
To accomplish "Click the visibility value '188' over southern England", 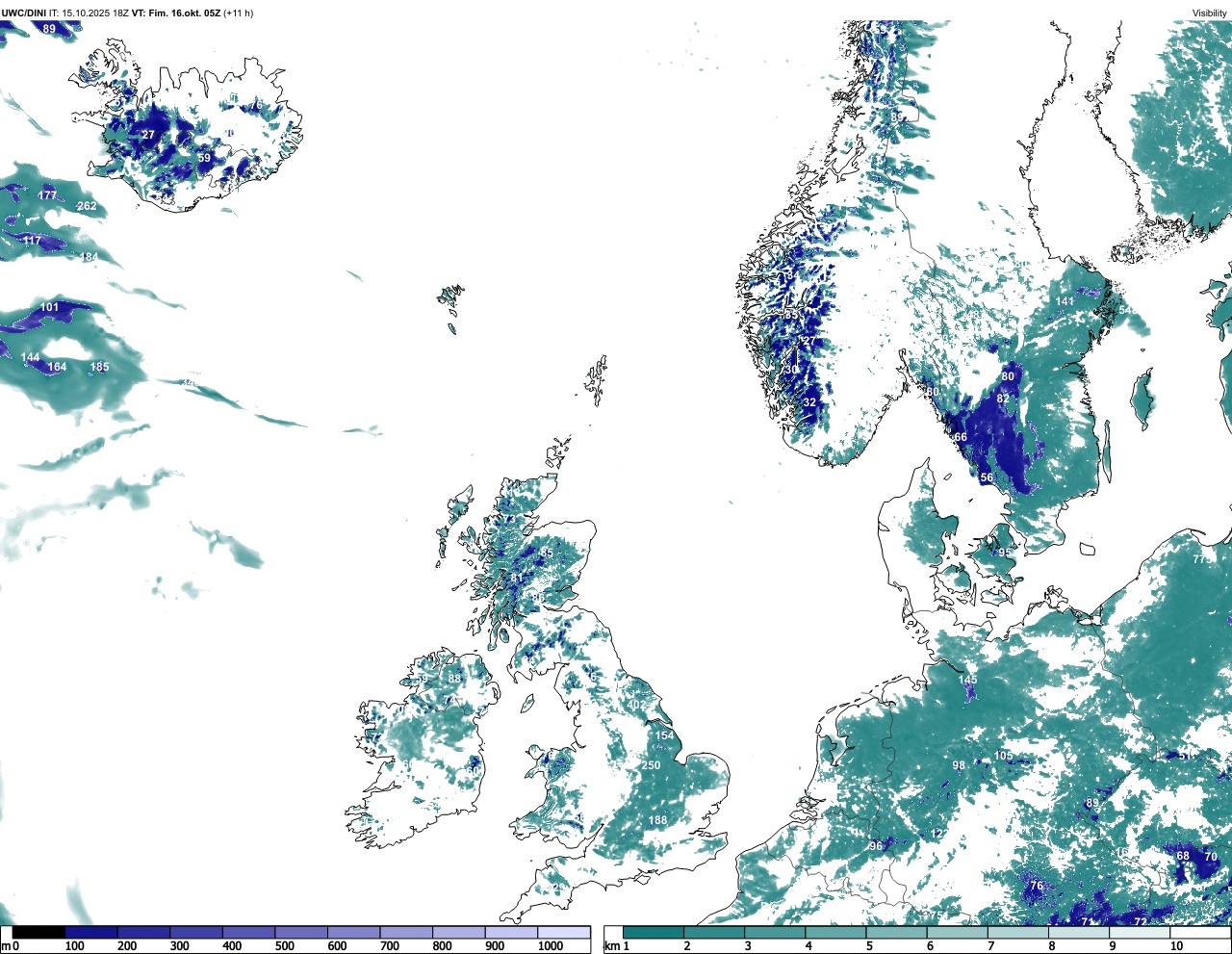I will point(657,820).
